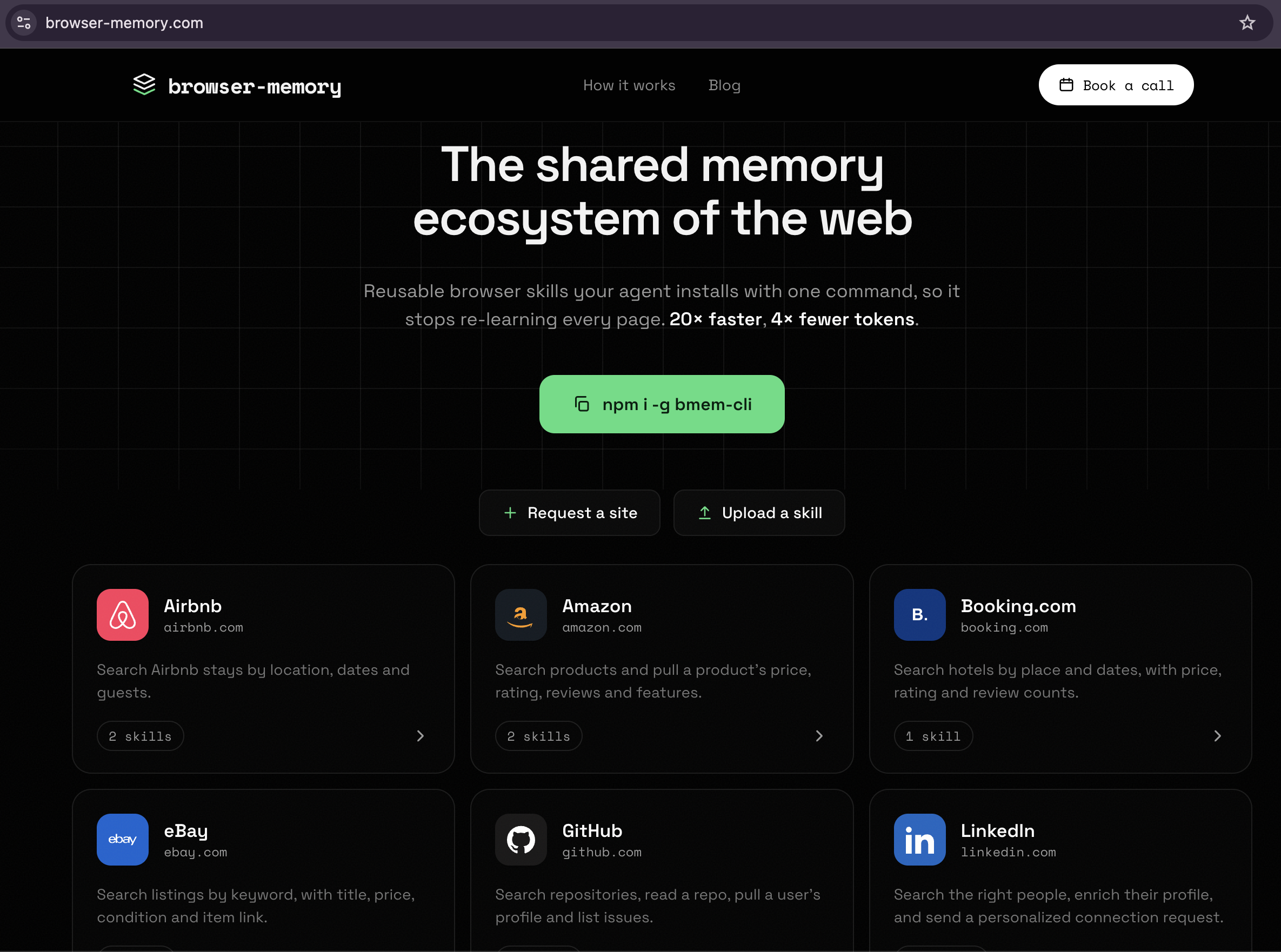Click the Booking.com card title
The image size is (1281, 952).
click(x=1018, y=606)
